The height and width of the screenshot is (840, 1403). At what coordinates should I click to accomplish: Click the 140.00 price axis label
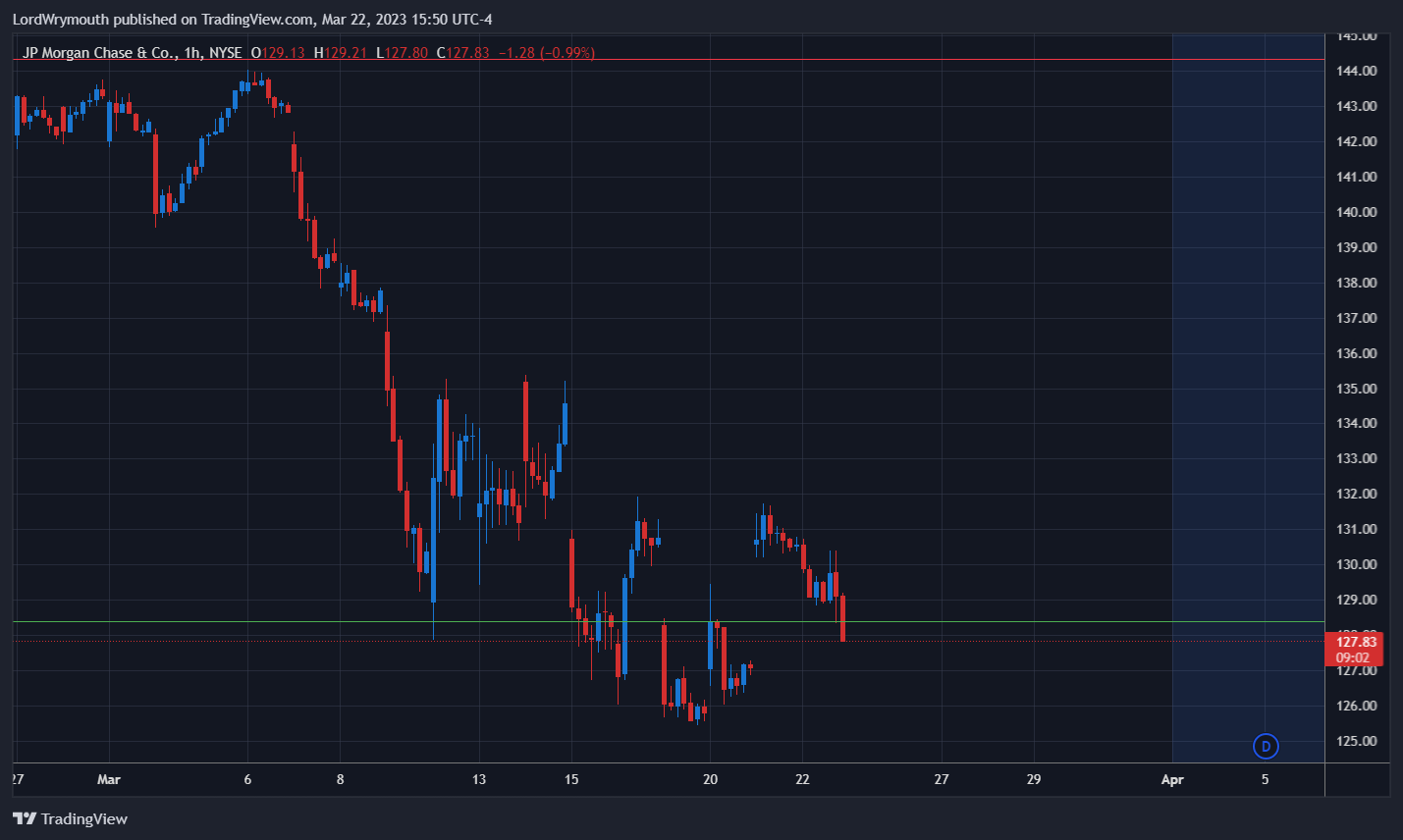pyautogui.click(x=1356, y=212)
